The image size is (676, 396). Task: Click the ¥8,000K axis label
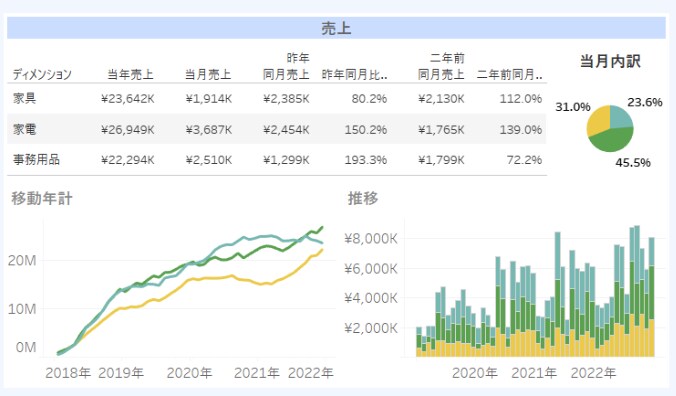[371, 238]
